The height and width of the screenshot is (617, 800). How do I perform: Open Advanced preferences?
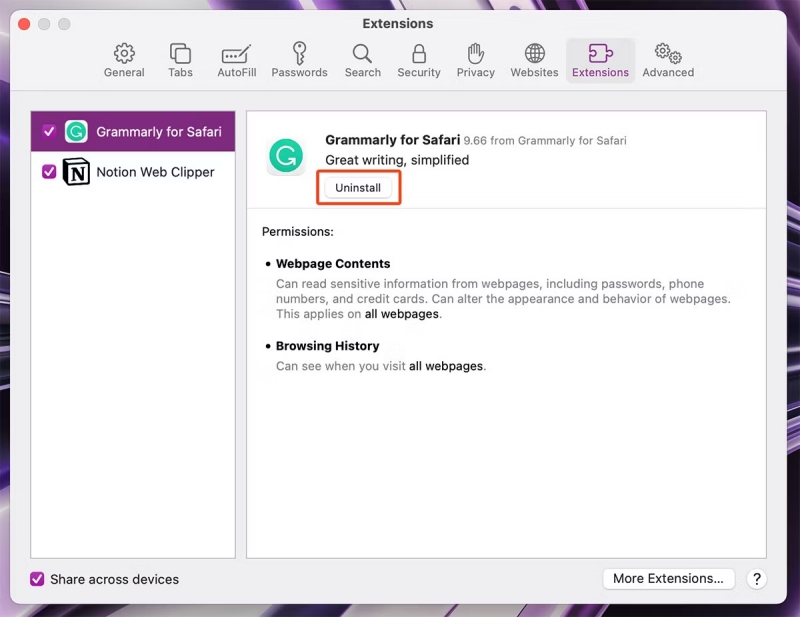668,61
